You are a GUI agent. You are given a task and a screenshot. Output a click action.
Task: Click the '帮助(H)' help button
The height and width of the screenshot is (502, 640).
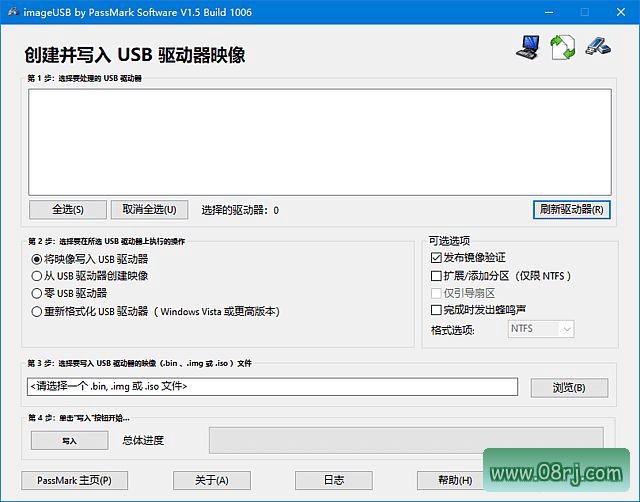click(451, 480)
